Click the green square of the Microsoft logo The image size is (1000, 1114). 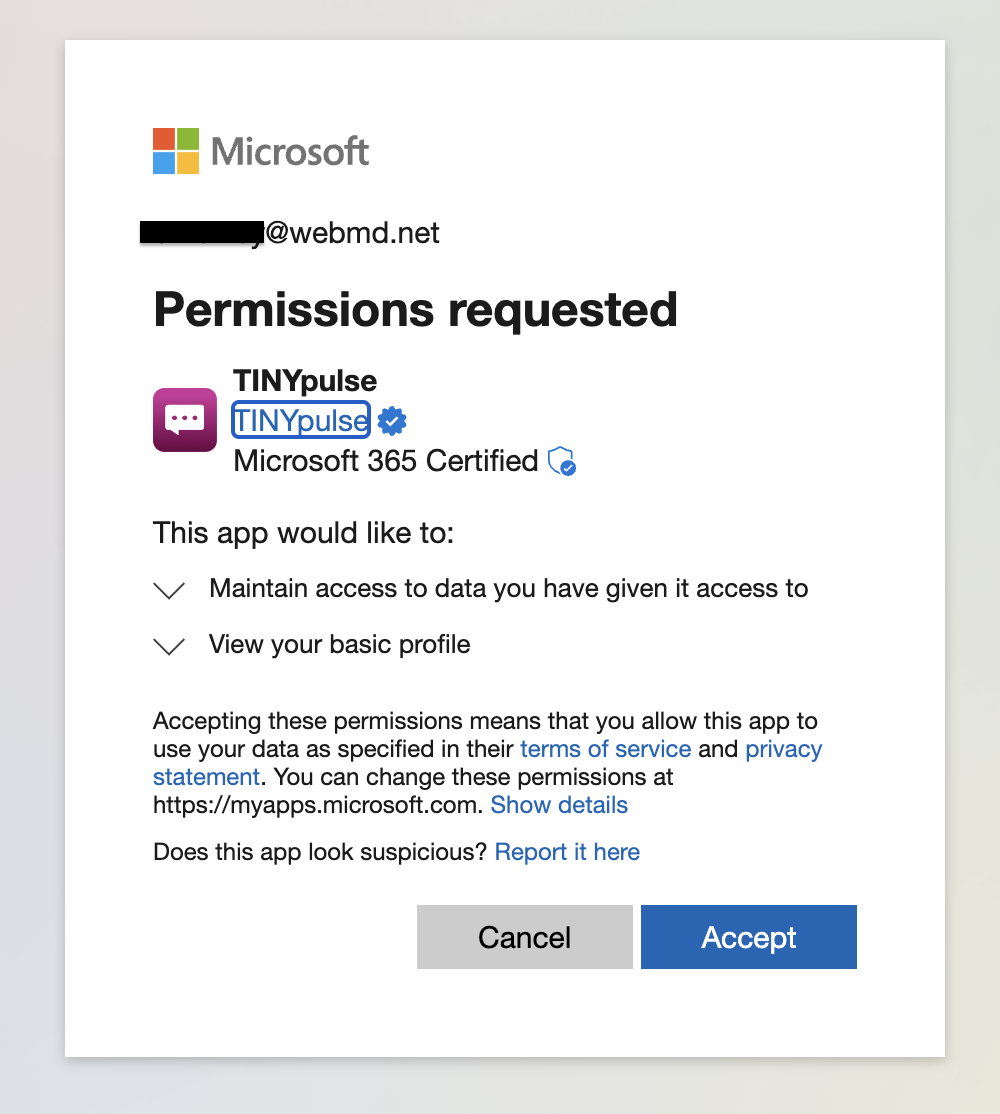(189, 137)
